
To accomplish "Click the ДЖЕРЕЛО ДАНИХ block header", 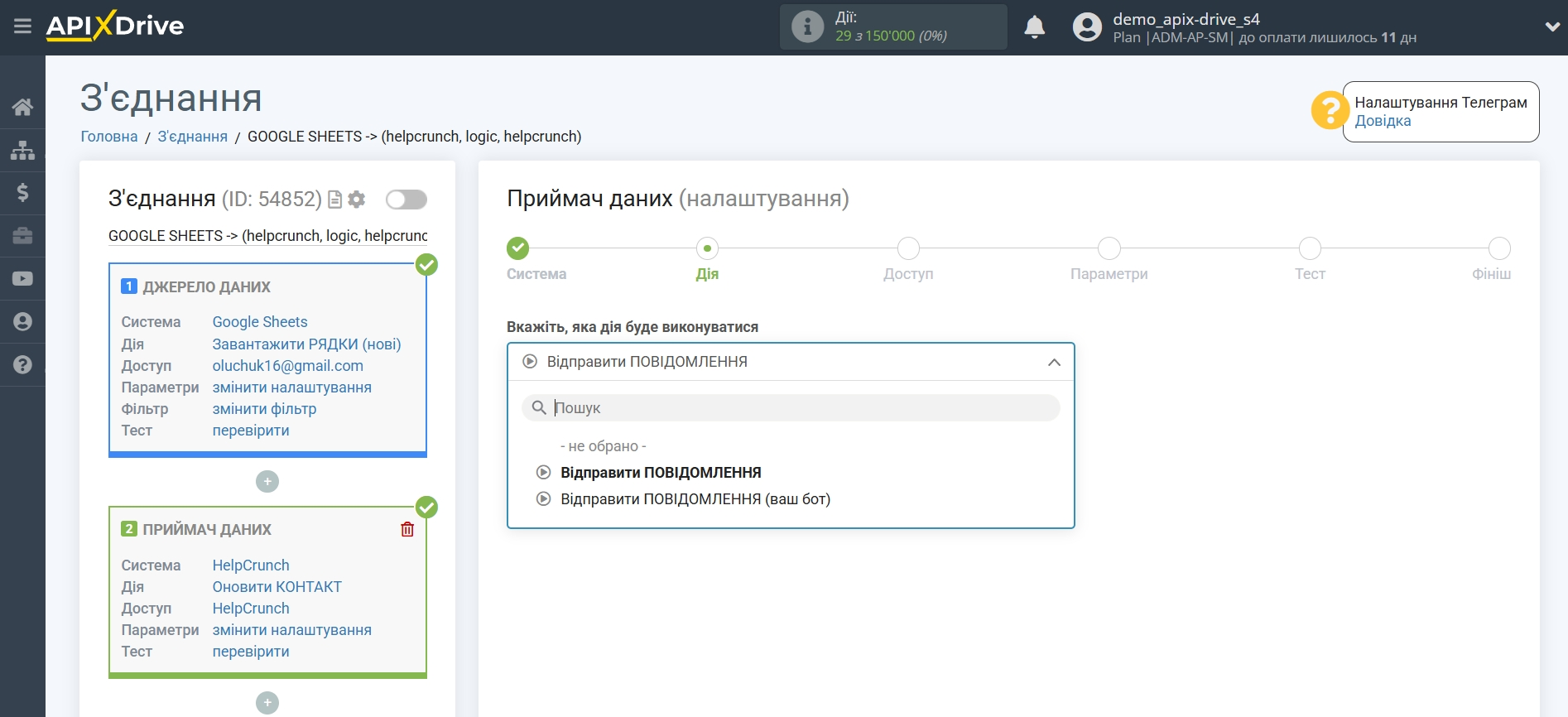I will tap(206, 287).
